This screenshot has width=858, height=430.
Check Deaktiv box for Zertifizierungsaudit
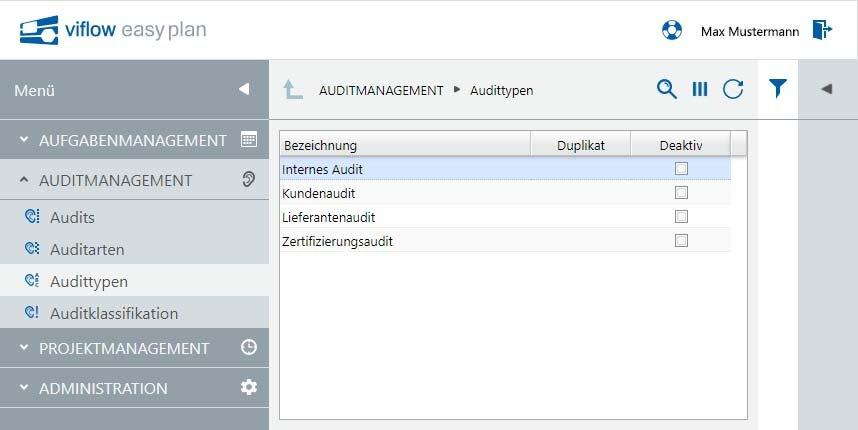pos(681,241)
